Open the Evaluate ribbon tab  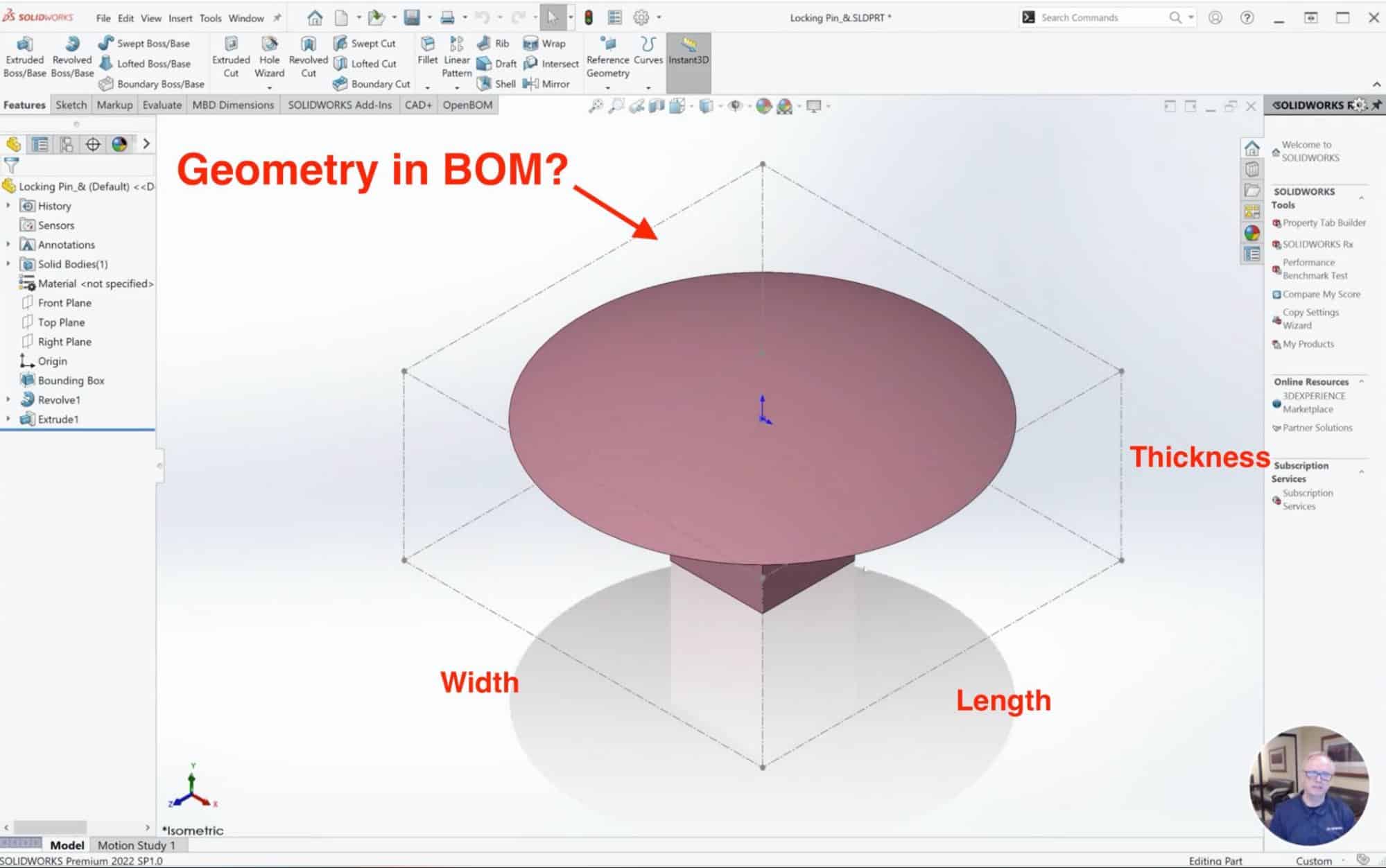pos(161,104)
